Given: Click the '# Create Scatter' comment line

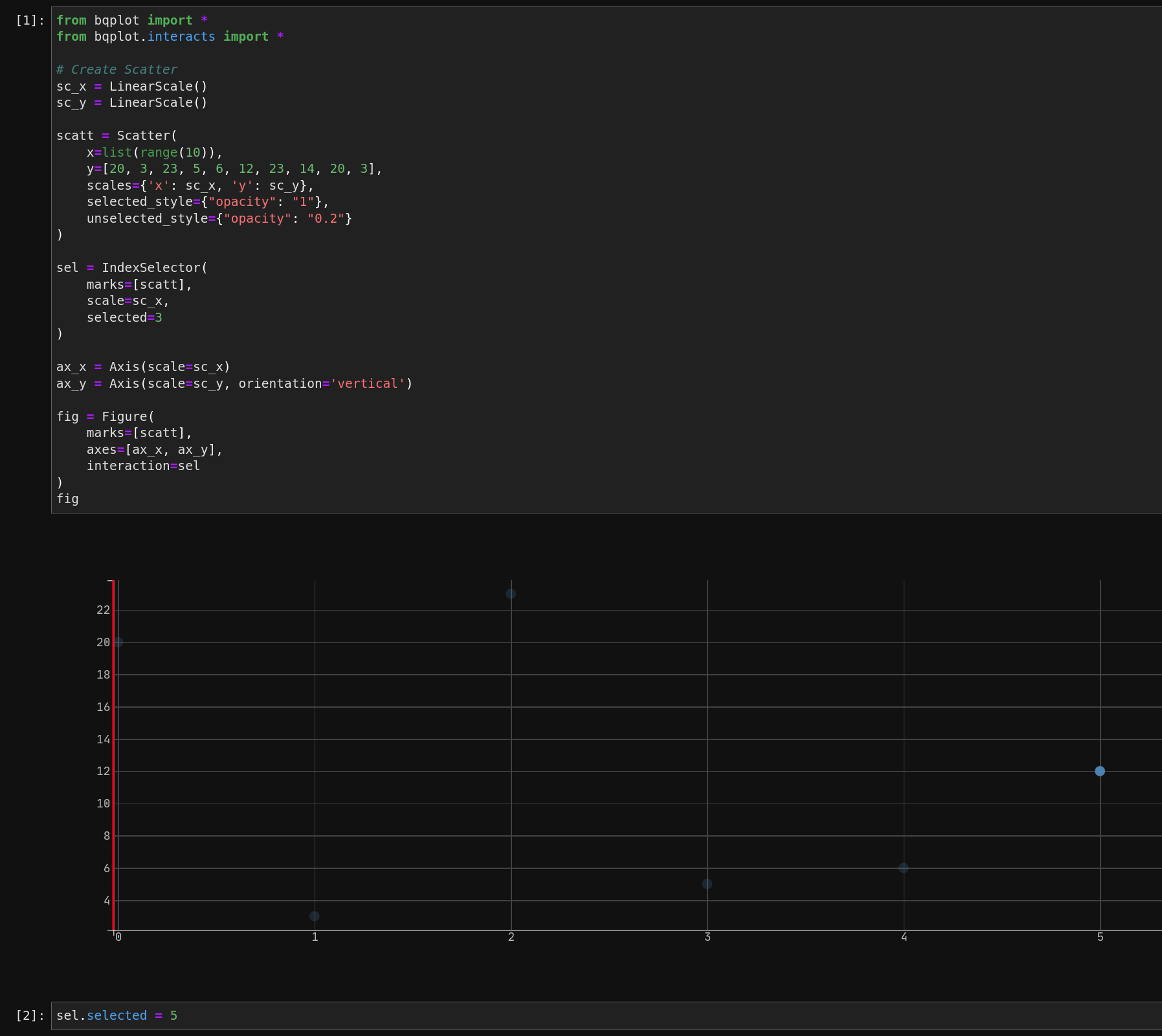Looking at the screenshot, I should tap(117, 69).
